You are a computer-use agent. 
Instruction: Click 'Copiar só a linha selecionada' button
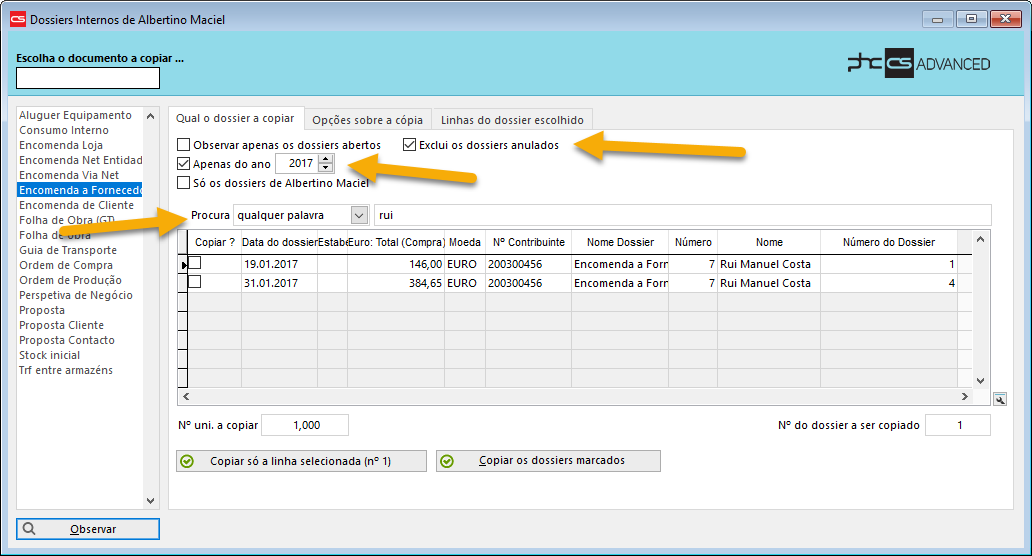click(300, 461)
